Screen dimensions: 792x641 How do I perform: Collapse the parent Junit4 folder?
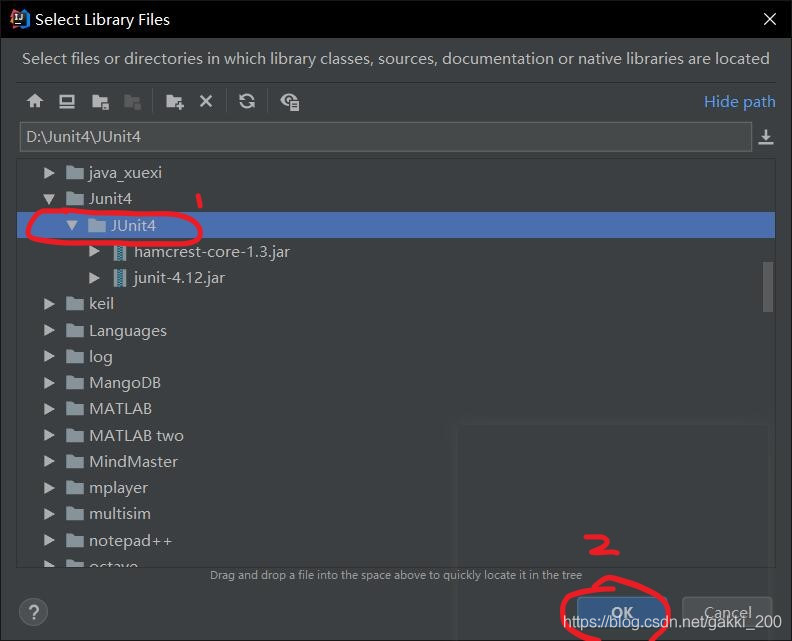[49, 199]
